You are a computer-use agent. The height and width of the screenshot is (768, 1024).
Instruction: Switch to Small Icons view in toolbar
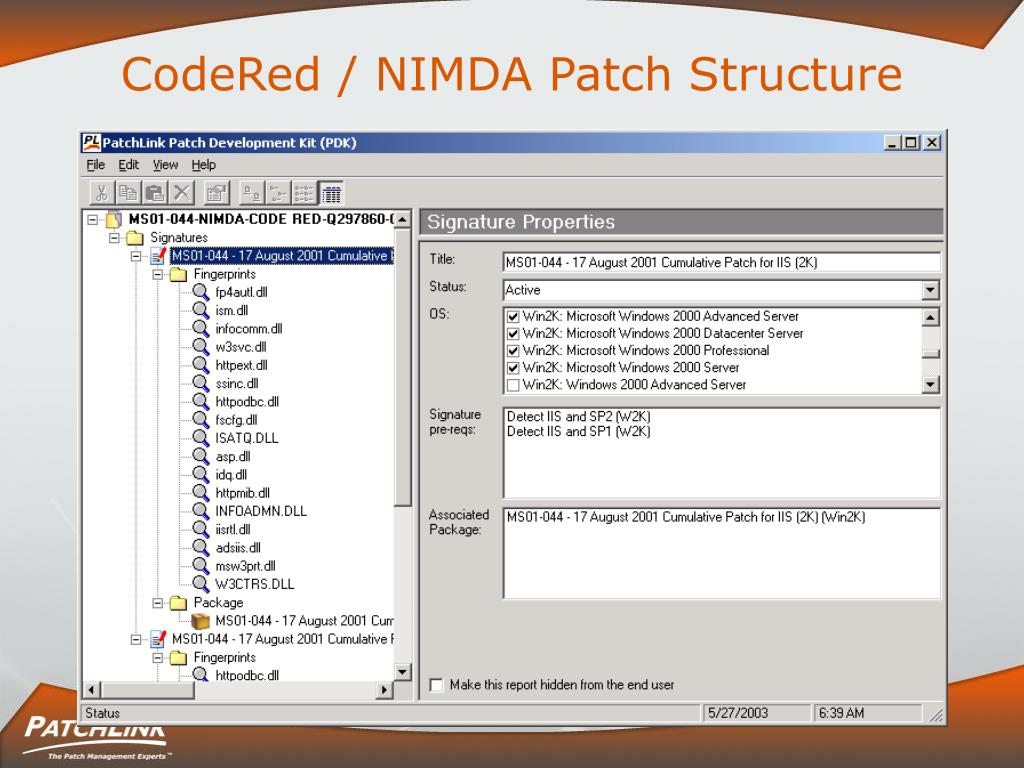pos(278,193)
